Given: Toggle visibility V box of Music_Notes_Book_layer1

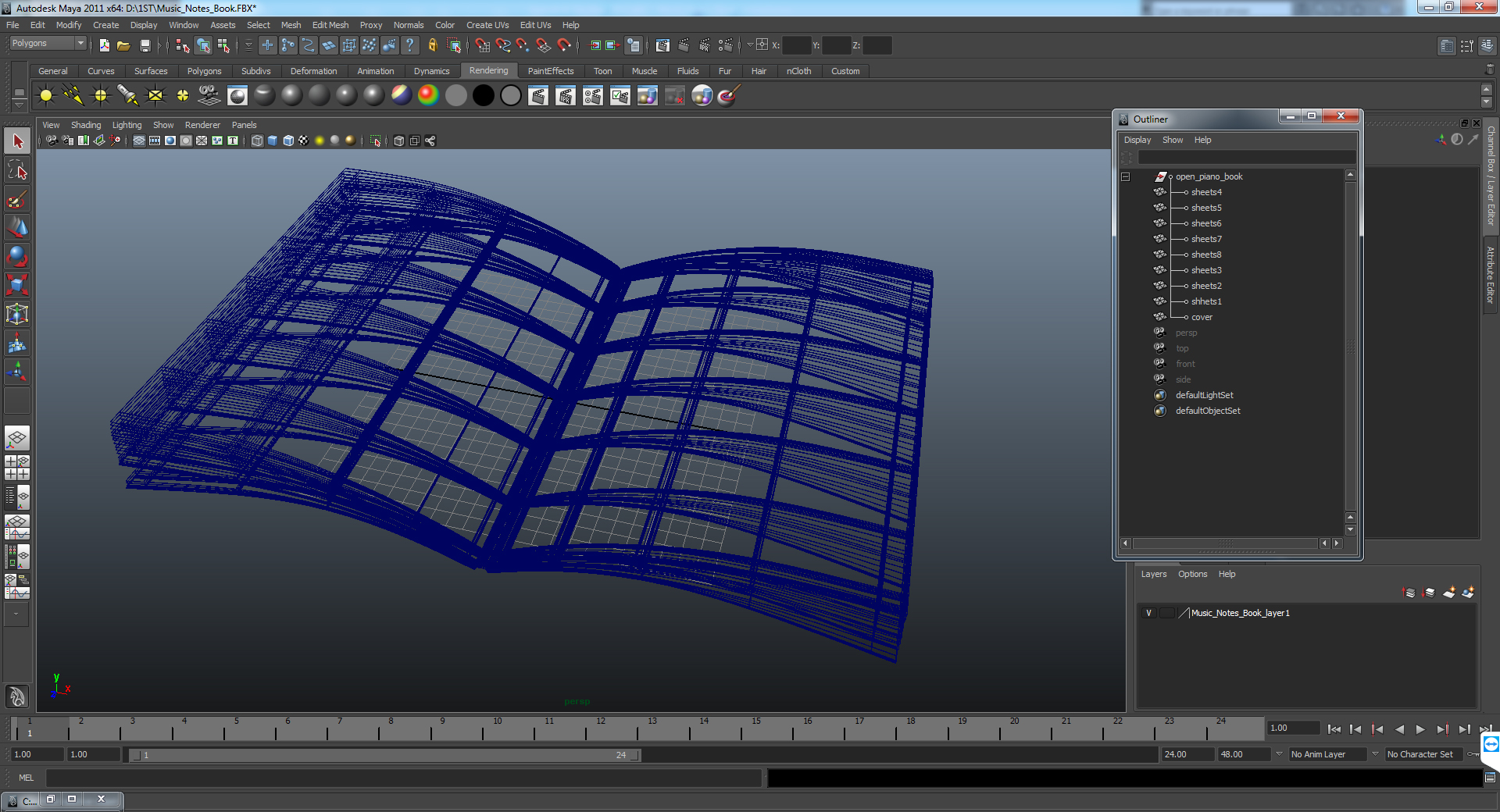Looking at the screenshot, I should [1148, 613].
